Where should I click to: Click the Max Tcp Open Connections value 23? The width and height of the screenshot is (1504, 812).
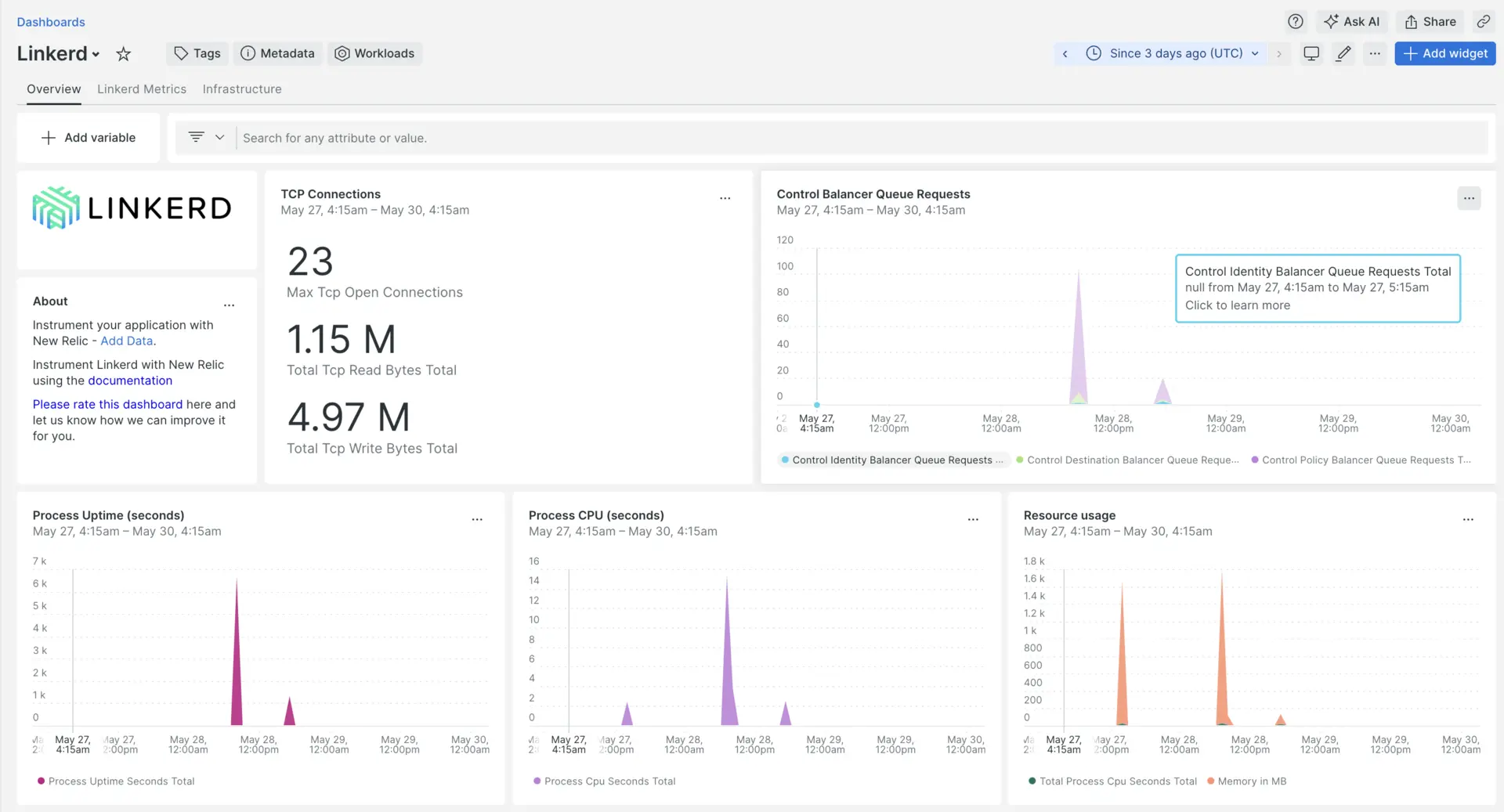coord(310,262)
